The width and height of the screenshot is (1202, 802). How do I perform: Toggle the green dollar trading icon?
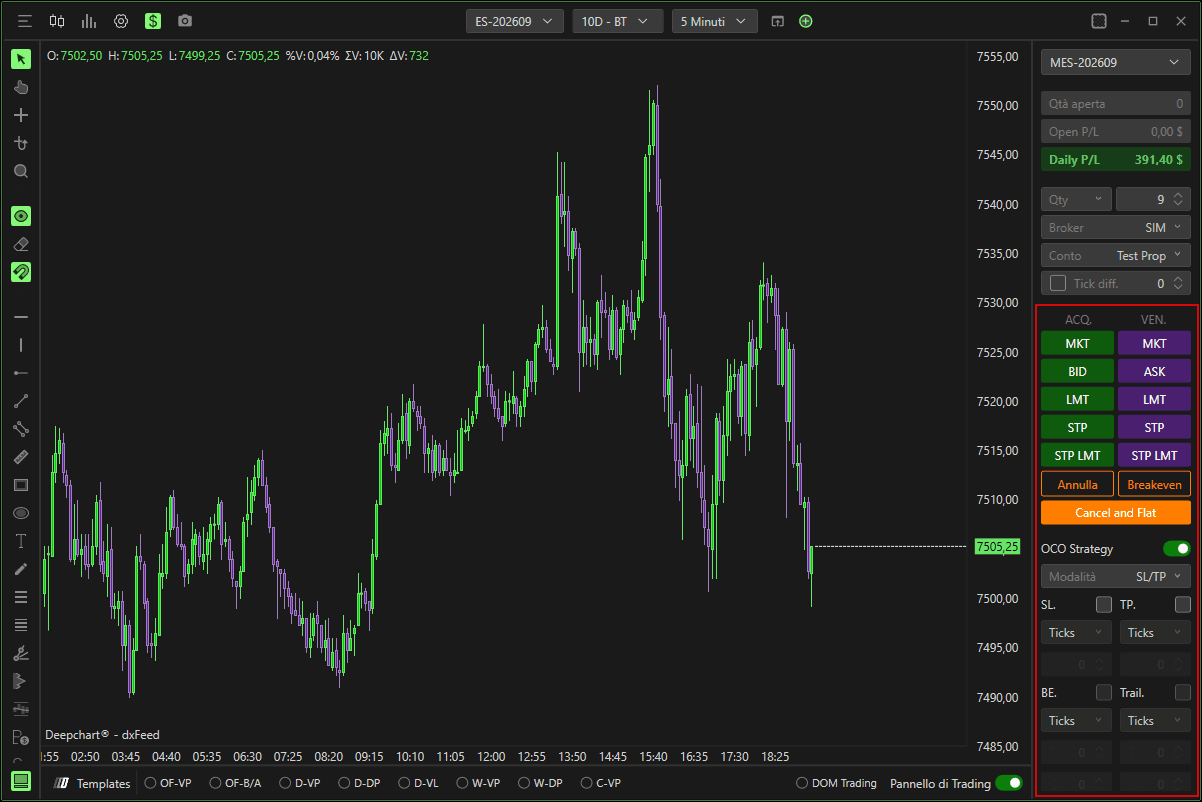tap(153, 21)
